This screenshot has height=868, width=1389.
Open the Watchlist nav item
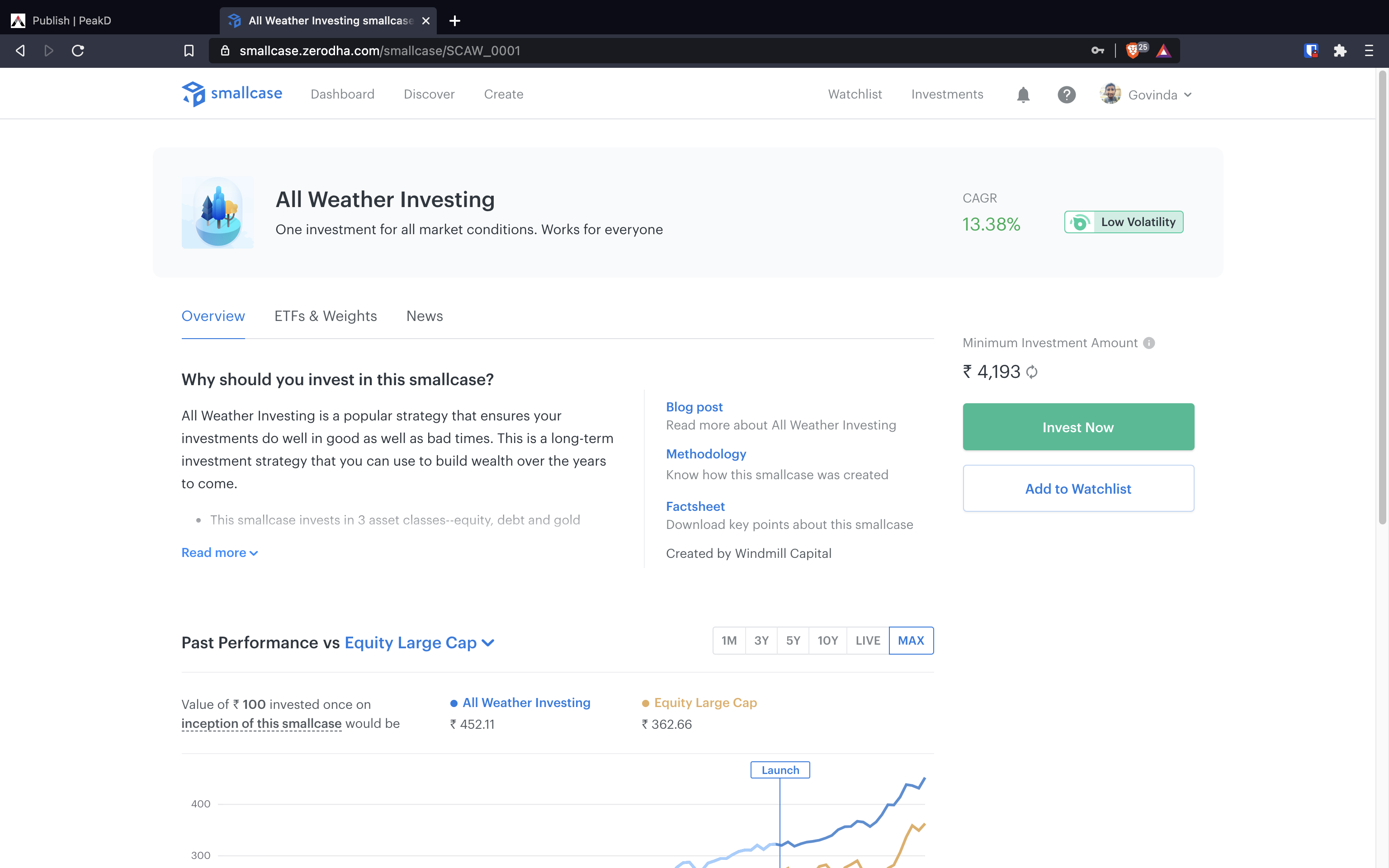[855, 94]
